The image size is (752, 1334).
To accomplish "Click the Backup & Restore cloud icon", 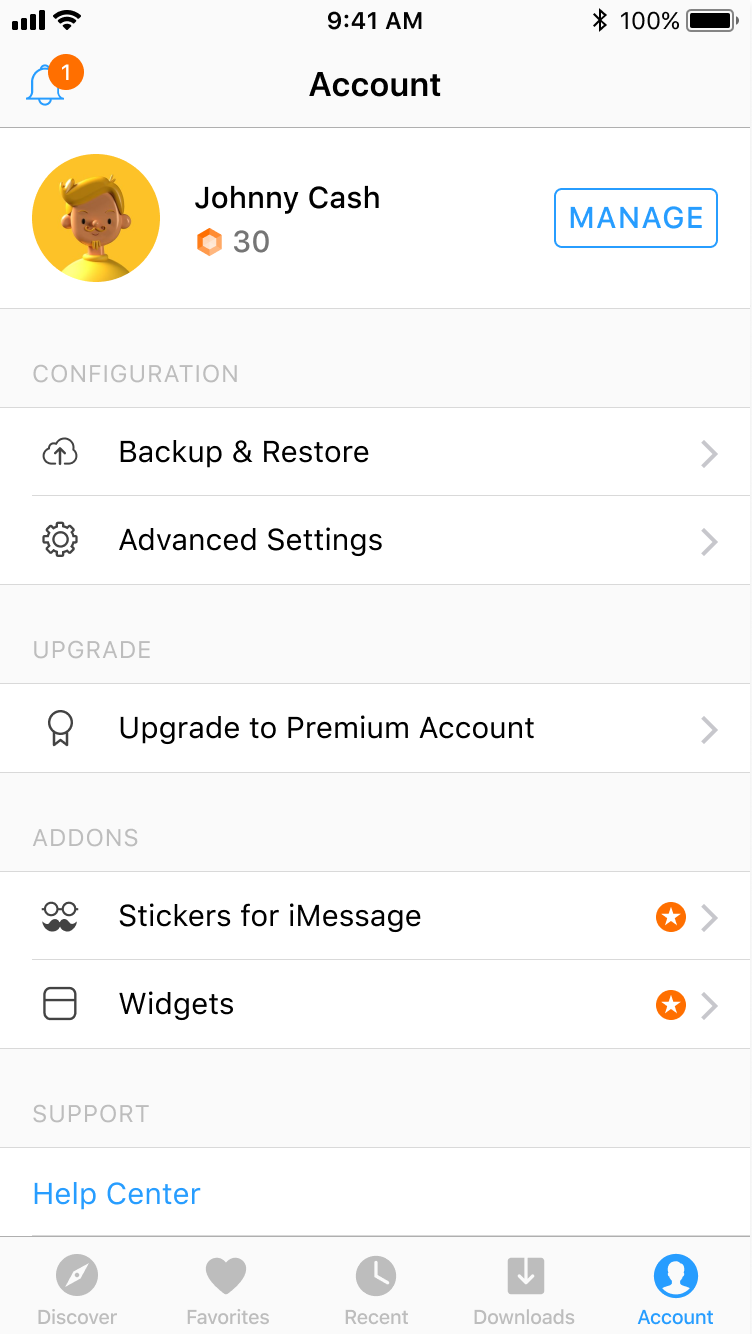I will point(60,453).
